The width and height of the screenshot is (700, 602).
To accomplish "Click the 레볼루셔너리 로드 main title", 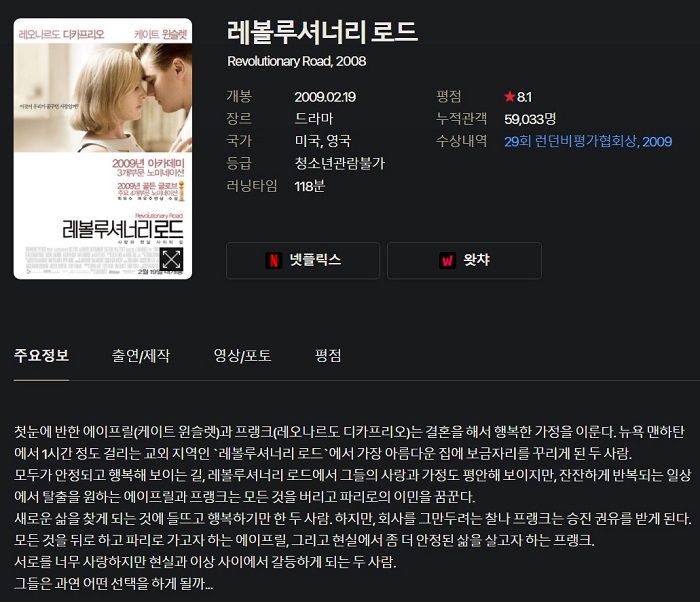I will [322, 32].
